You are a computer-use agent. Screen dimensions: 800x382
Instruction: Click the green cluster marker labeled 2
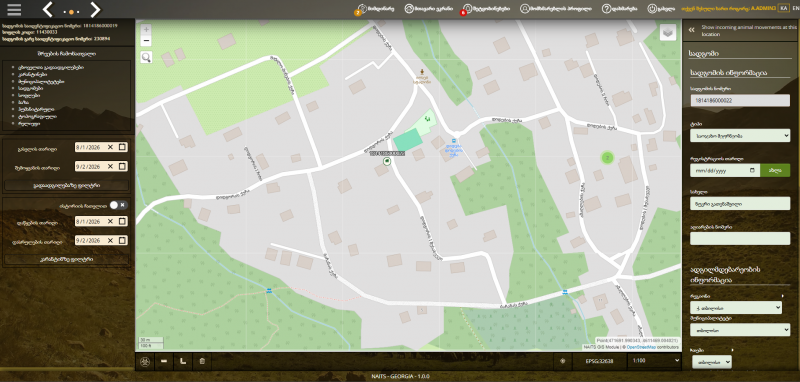[x=607, y=158]
